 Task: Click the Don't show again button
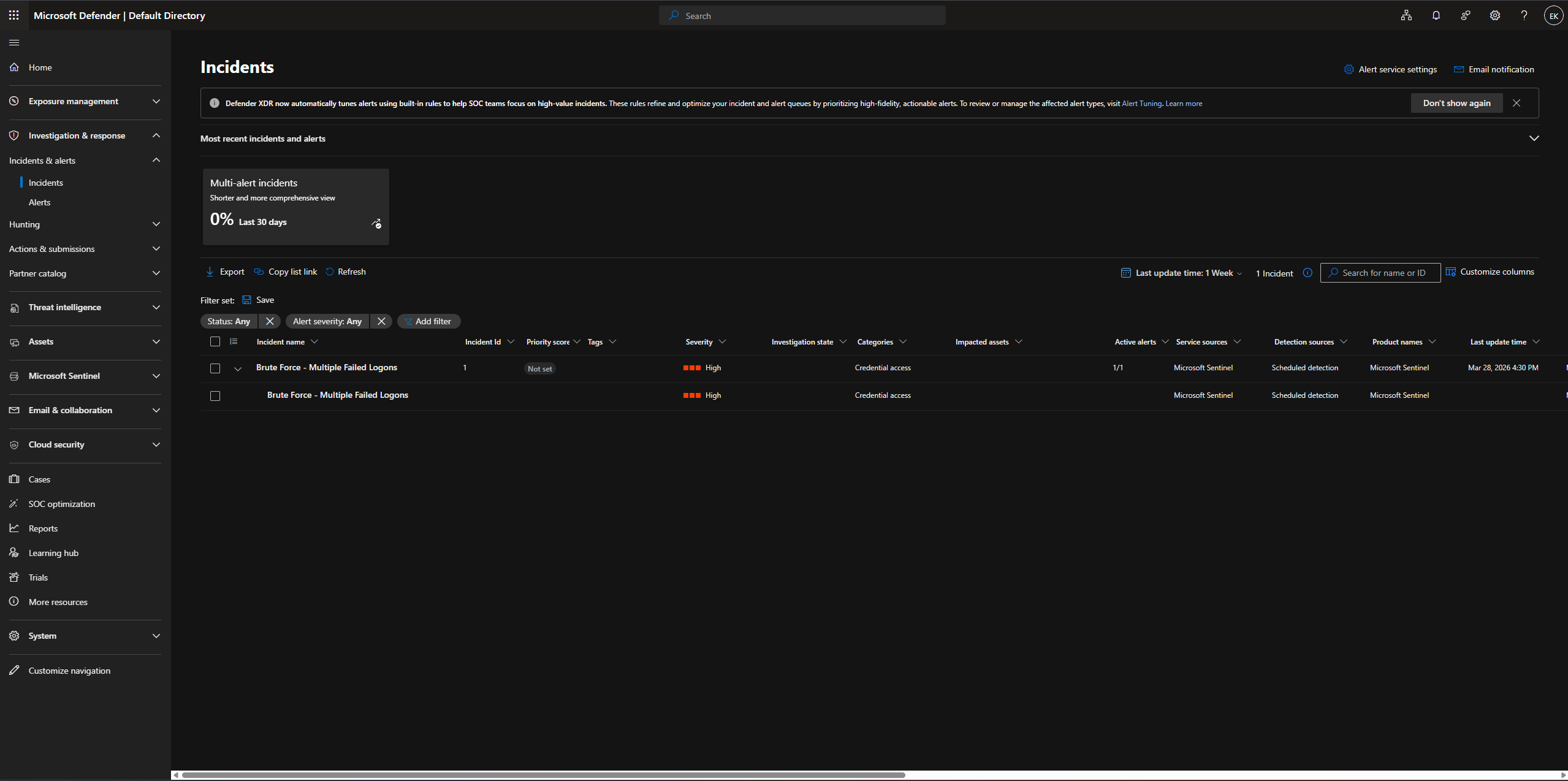click(x=1456, y=103)
